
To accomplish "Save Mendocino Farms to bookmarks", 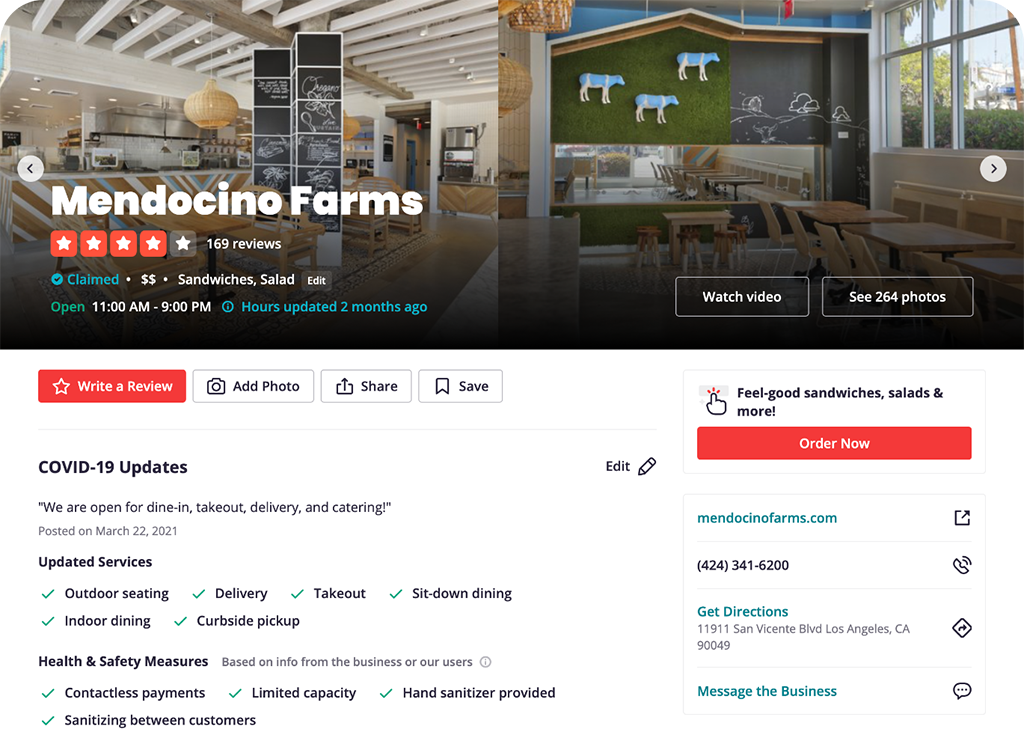I will 460,386.
